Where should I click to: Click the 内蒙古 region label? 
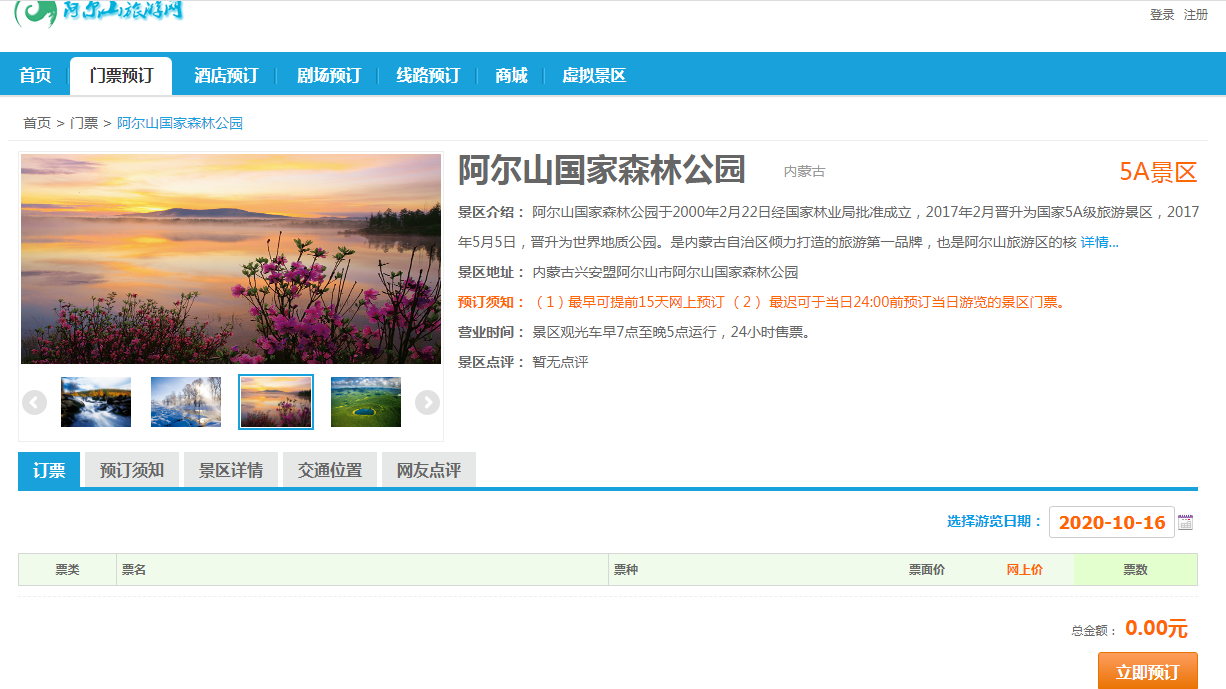(x=805, y=172)
